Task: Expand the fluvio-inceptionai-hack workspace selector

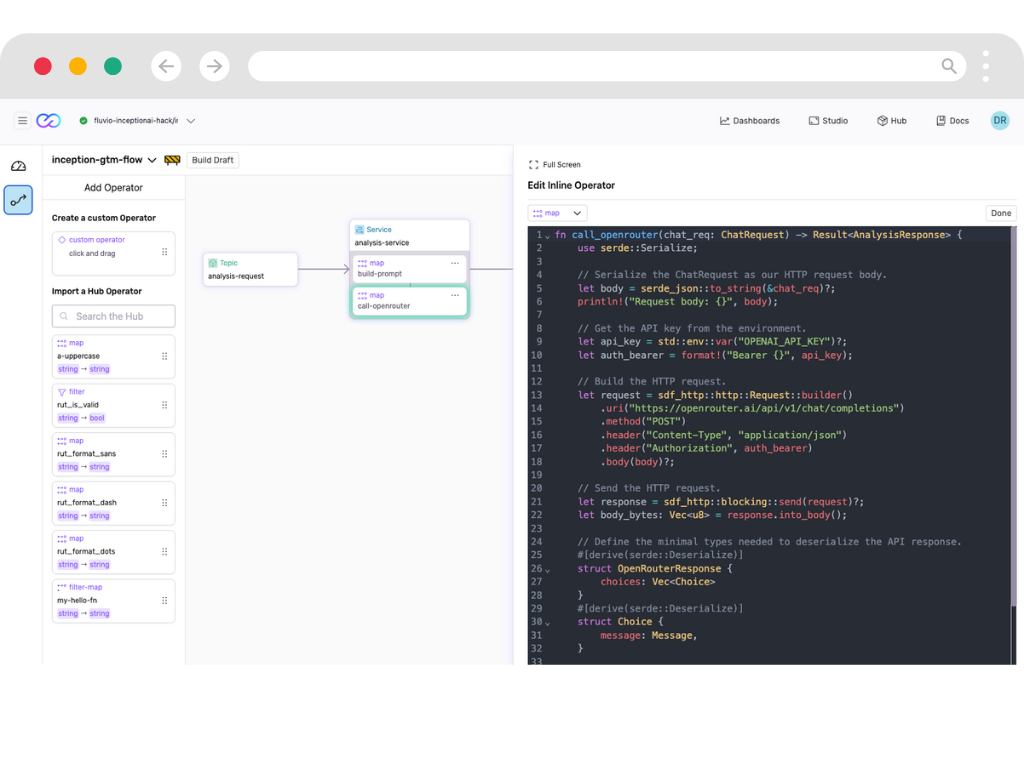Action: (x=190, y=121)
